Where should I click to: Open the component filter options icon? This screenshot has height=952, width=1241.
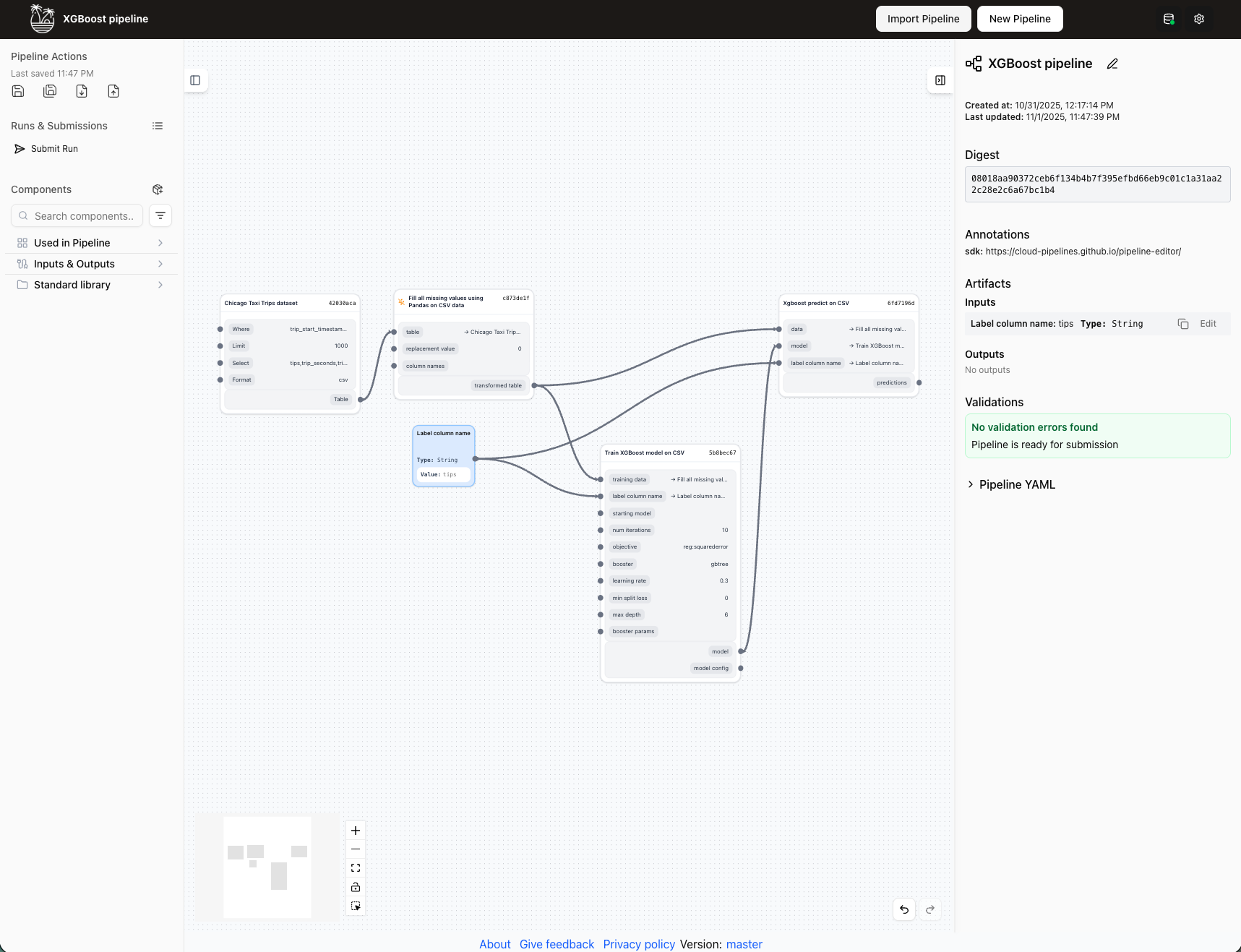pos(160,216)
